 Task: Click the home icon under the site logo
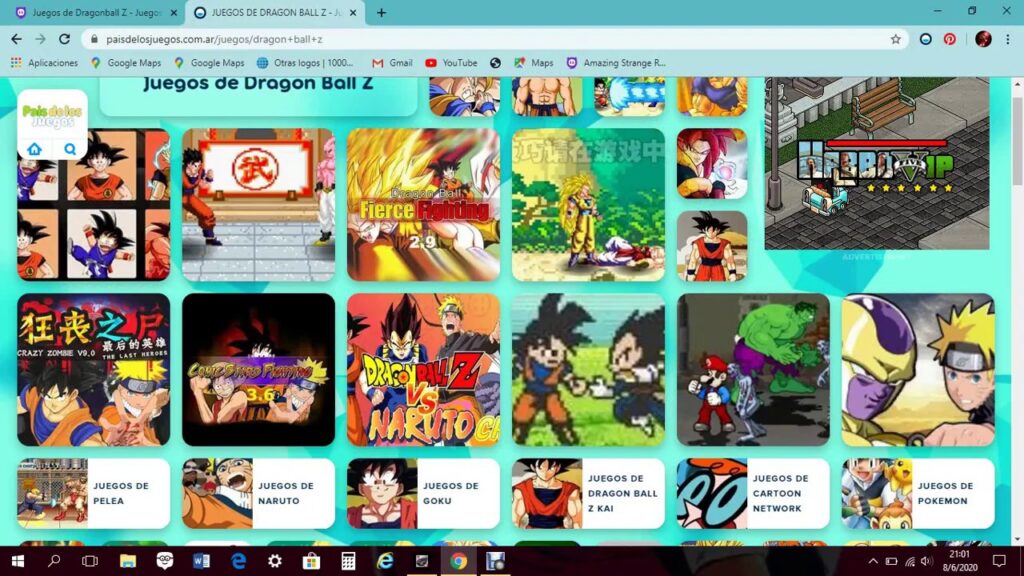[35, 149]
